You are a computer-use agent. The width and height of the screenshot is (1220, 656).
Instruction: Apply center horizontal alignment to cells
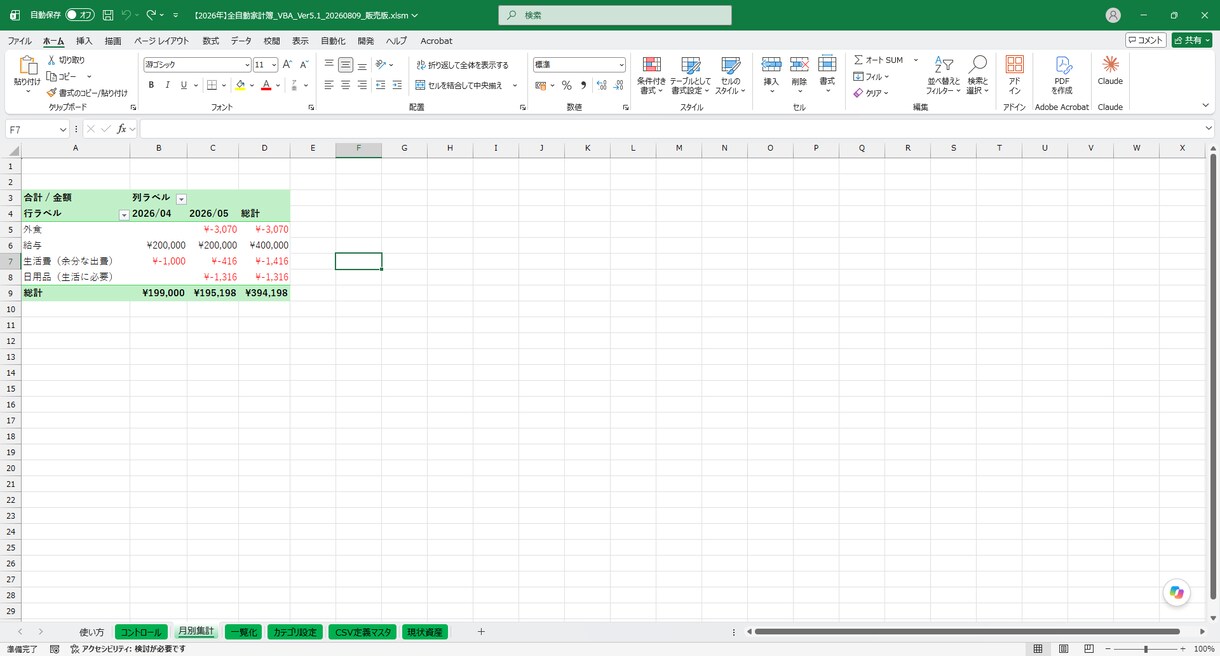[x=346, y=85]
